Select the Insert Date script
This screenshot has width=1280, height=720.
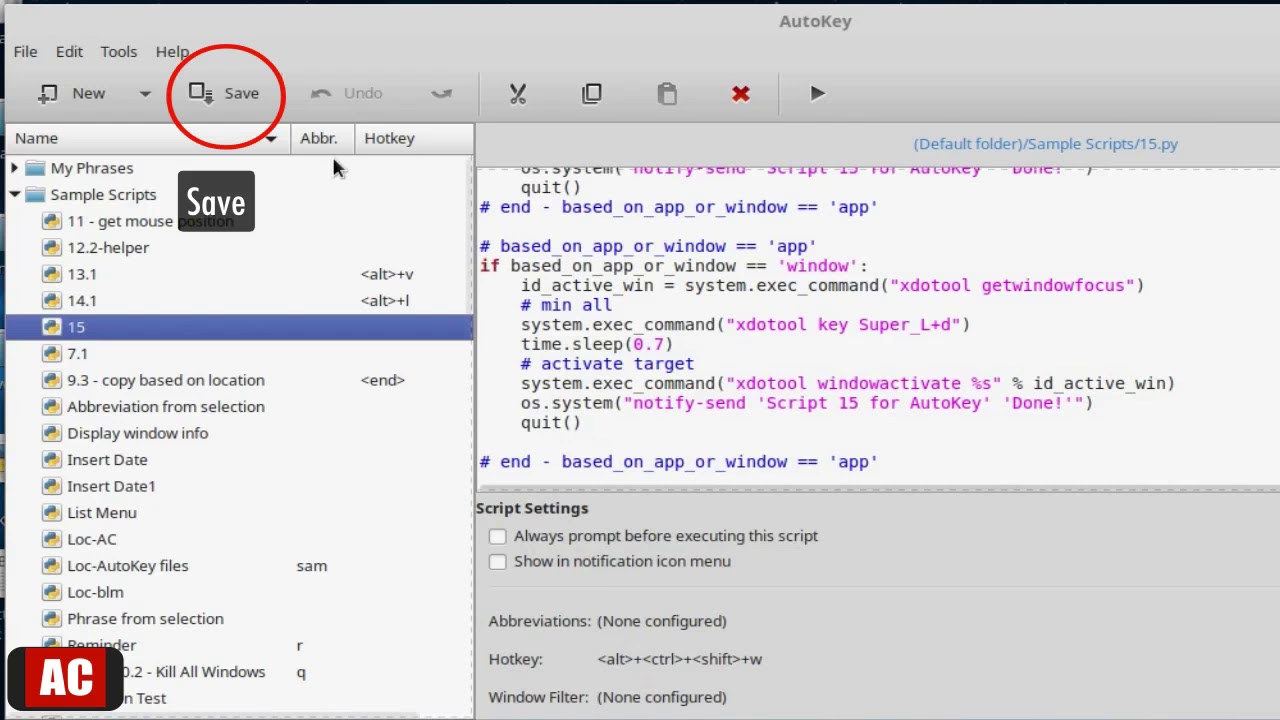pyautogui.click(x=107, y=460)
